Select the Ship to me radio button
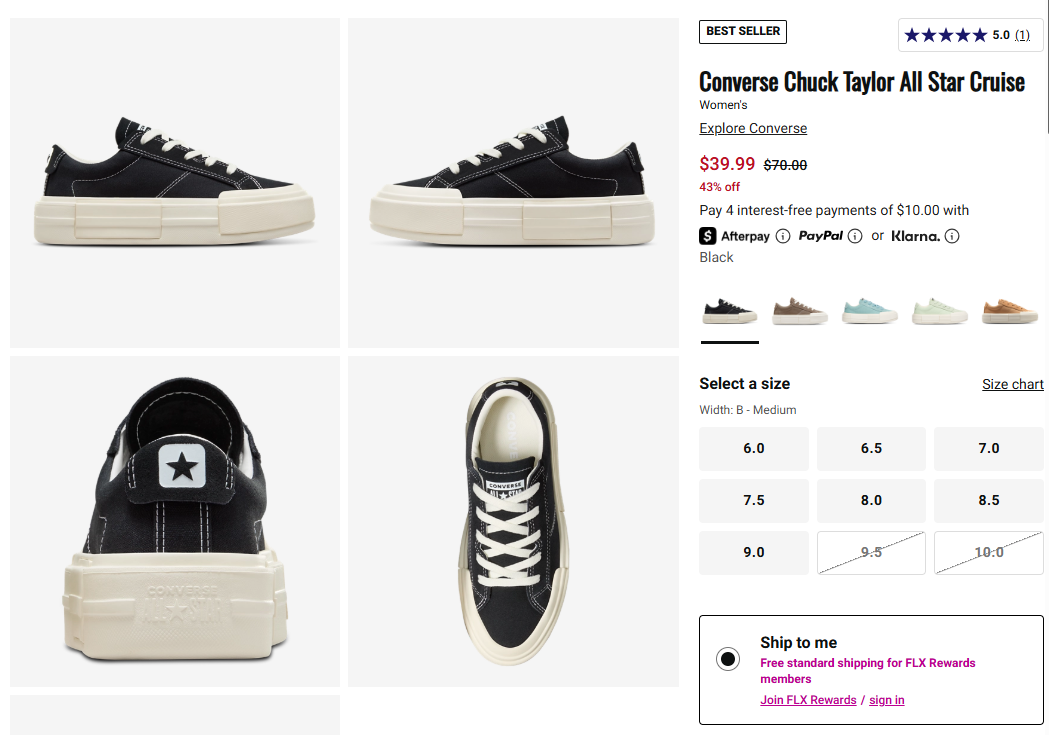Viewport: 1049px width, 735px height. tap(728, 659)
